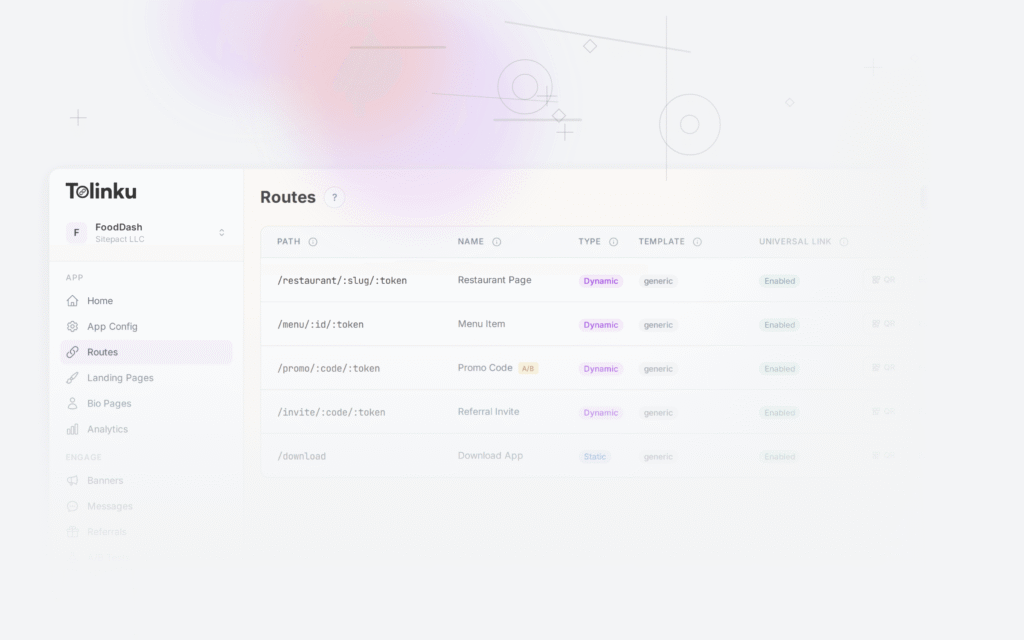Image resolution: width=1024 pixels, height=640 pixels.
Task: Click the Tolinku logo
Action: coord(101,191)
